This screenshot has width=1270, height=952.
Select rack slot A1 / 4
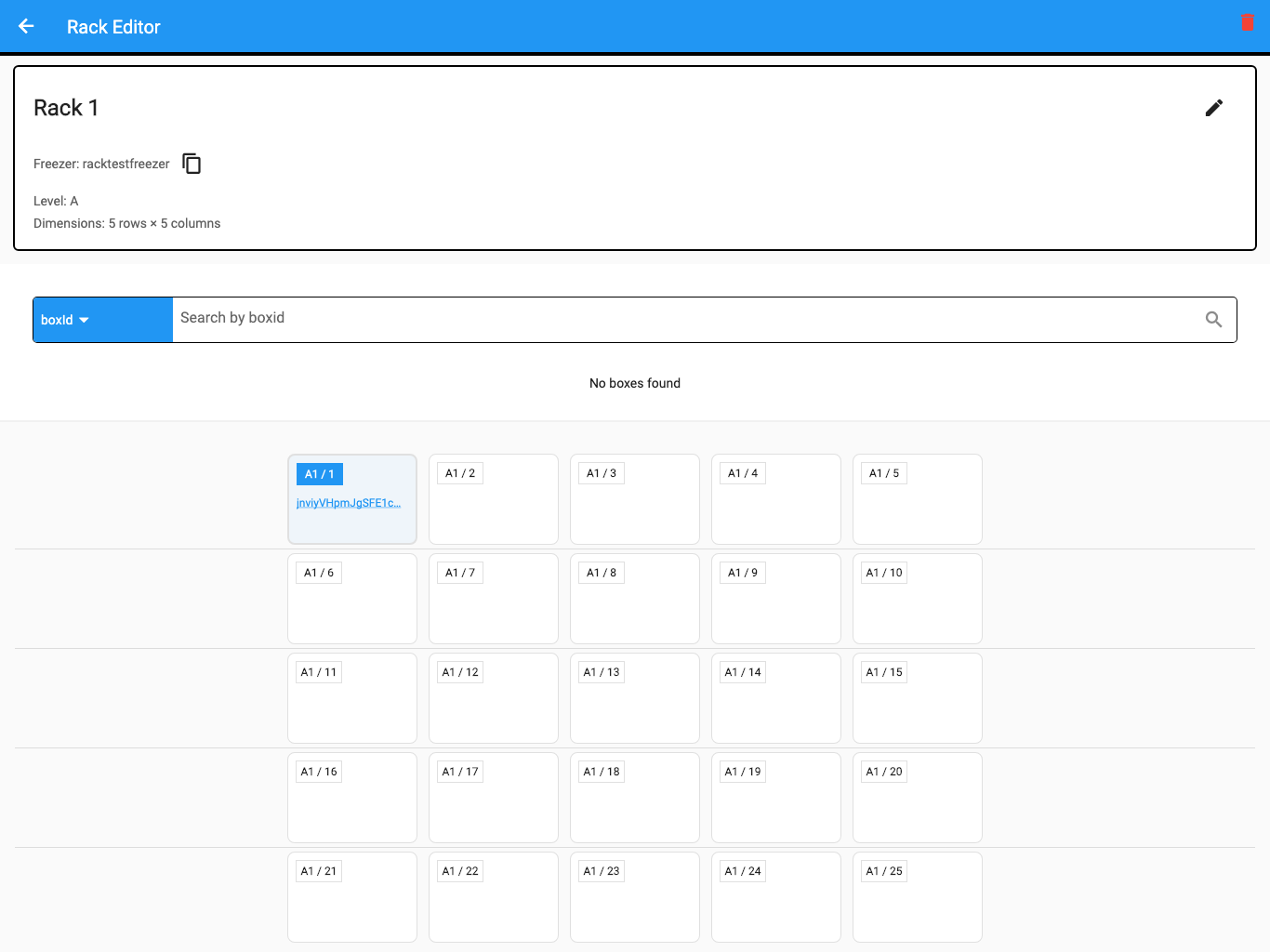(776, 499)
